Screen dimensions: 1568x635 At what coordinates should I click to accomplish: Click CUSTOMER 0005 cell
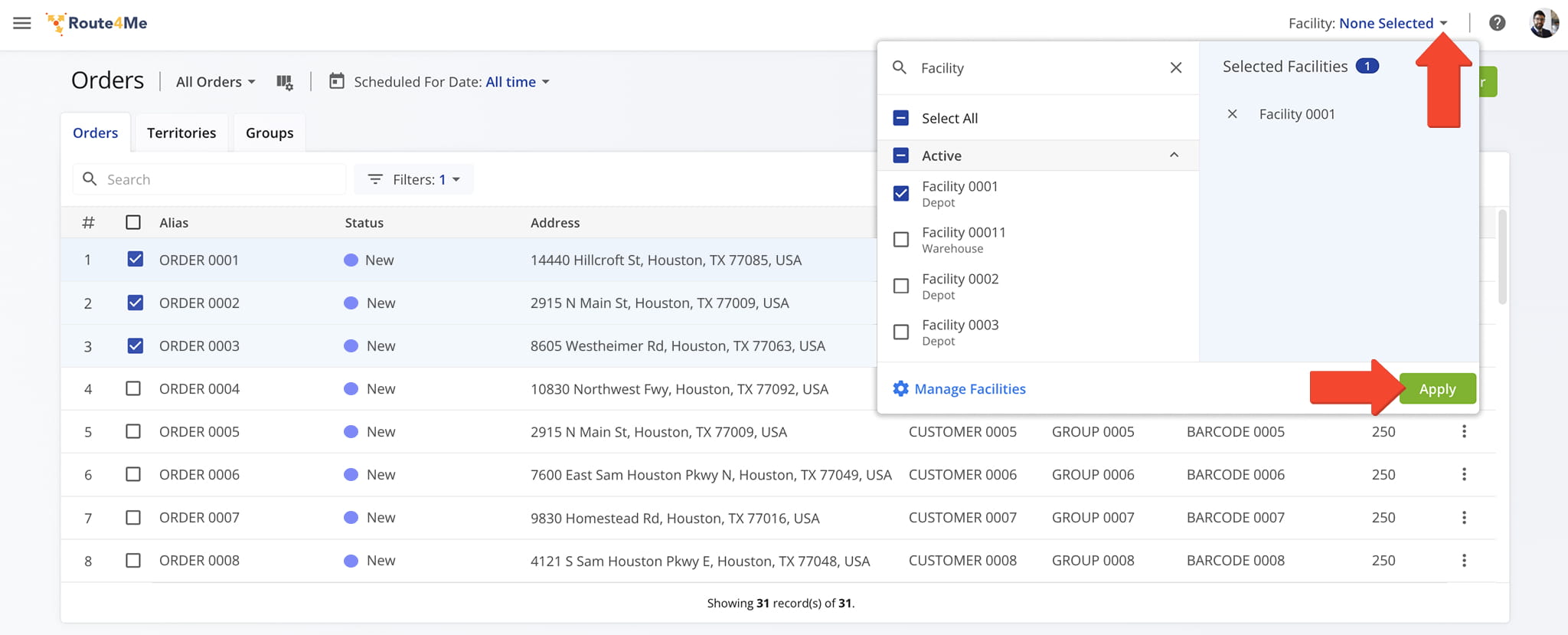(962, 431)
